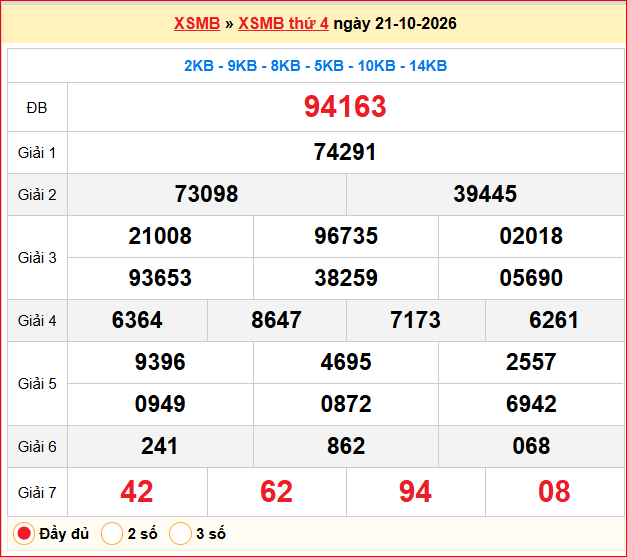
Task: Click the Giải 2 number 73098
Action: pyautogui.click(x=206, y=194)
